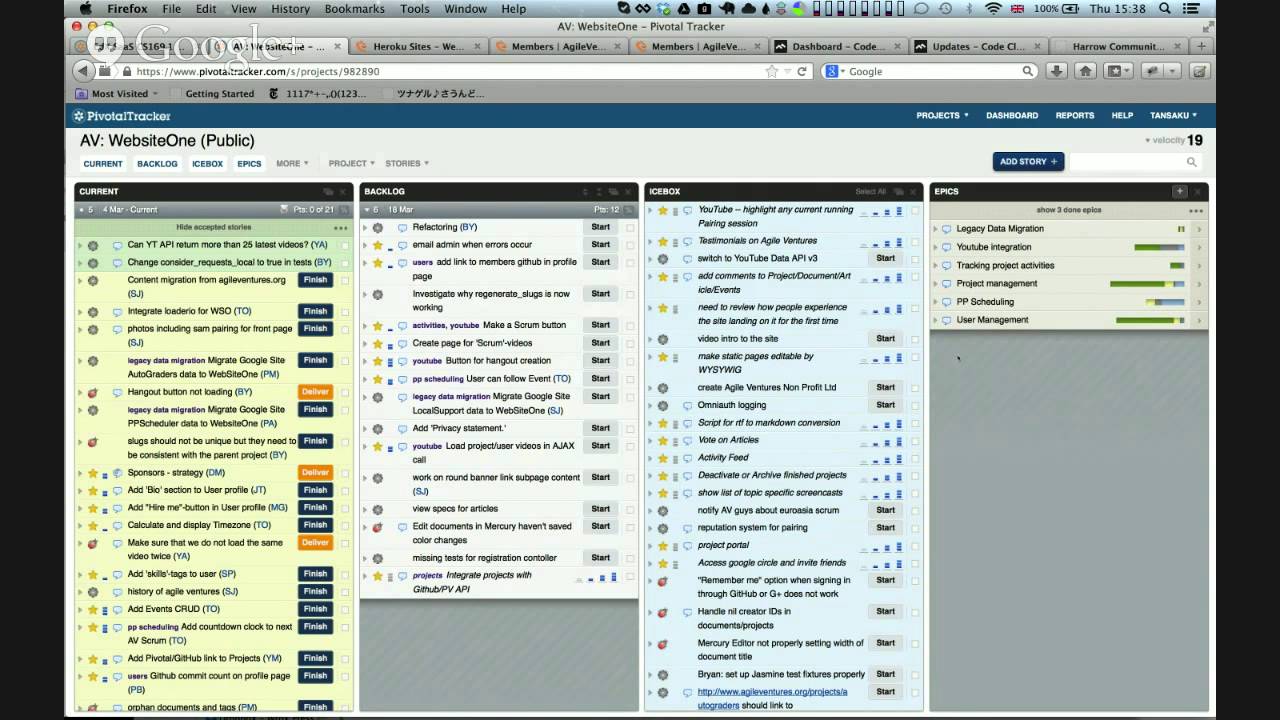1280x720 pixels.
Task: Click 'show 3 done epics' link
Action: coord(1069,210)
